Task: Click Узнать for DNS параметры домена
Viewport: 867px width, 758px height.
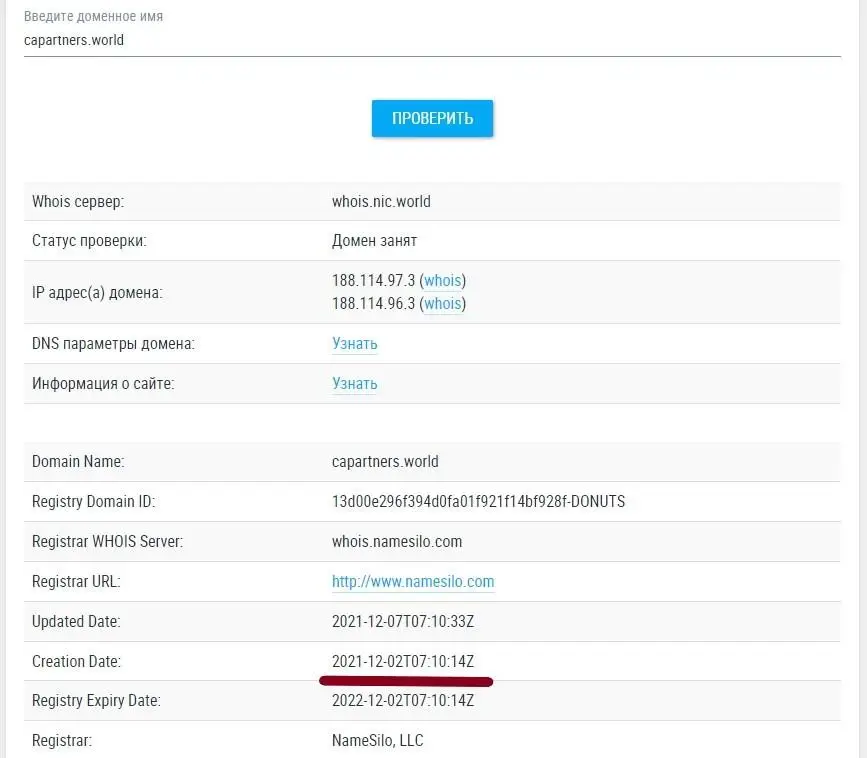Action: coord(354,344)
